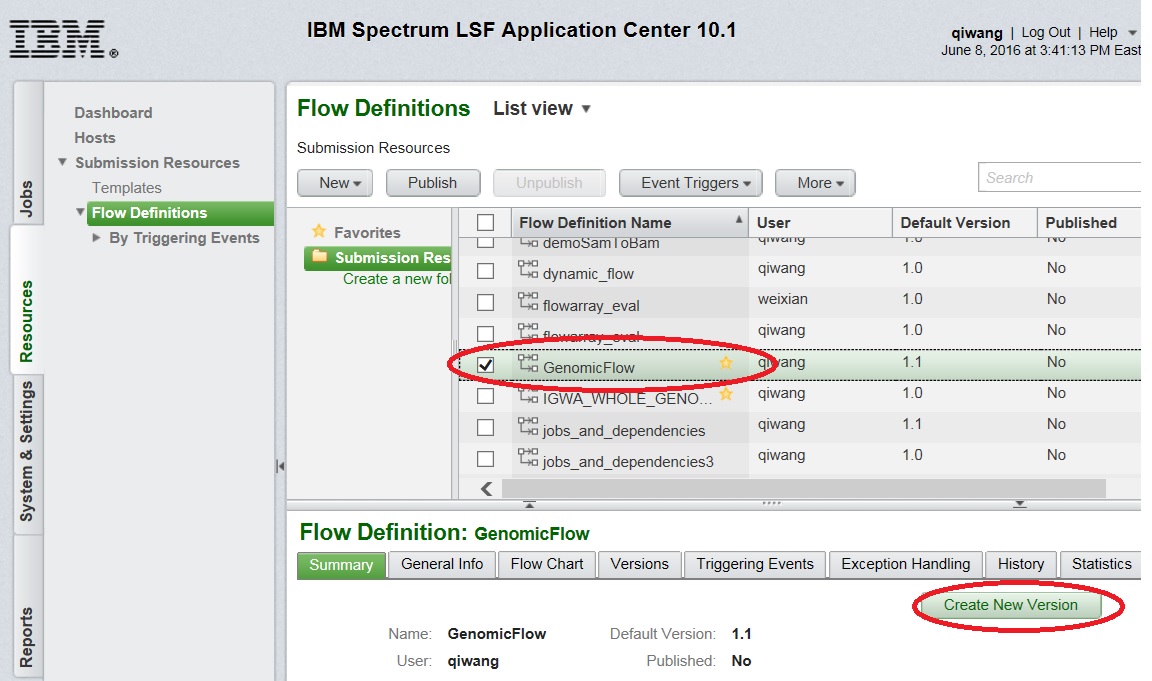Click the horizontal scrollbar under the list
1152x681 pixels.
(804, 489)
